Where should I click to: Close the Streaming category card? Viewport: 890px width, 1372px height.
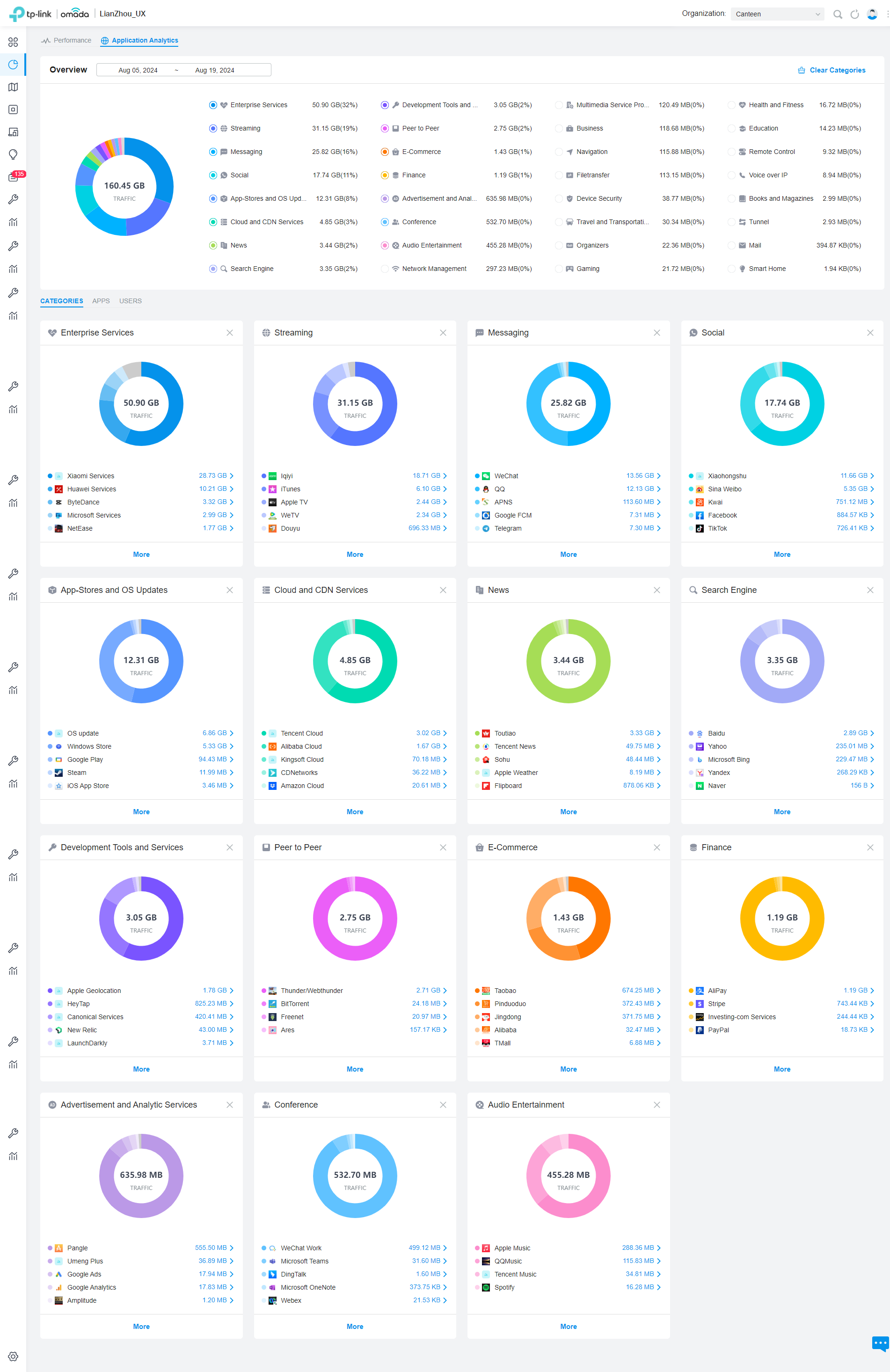(x=443, y=333)
